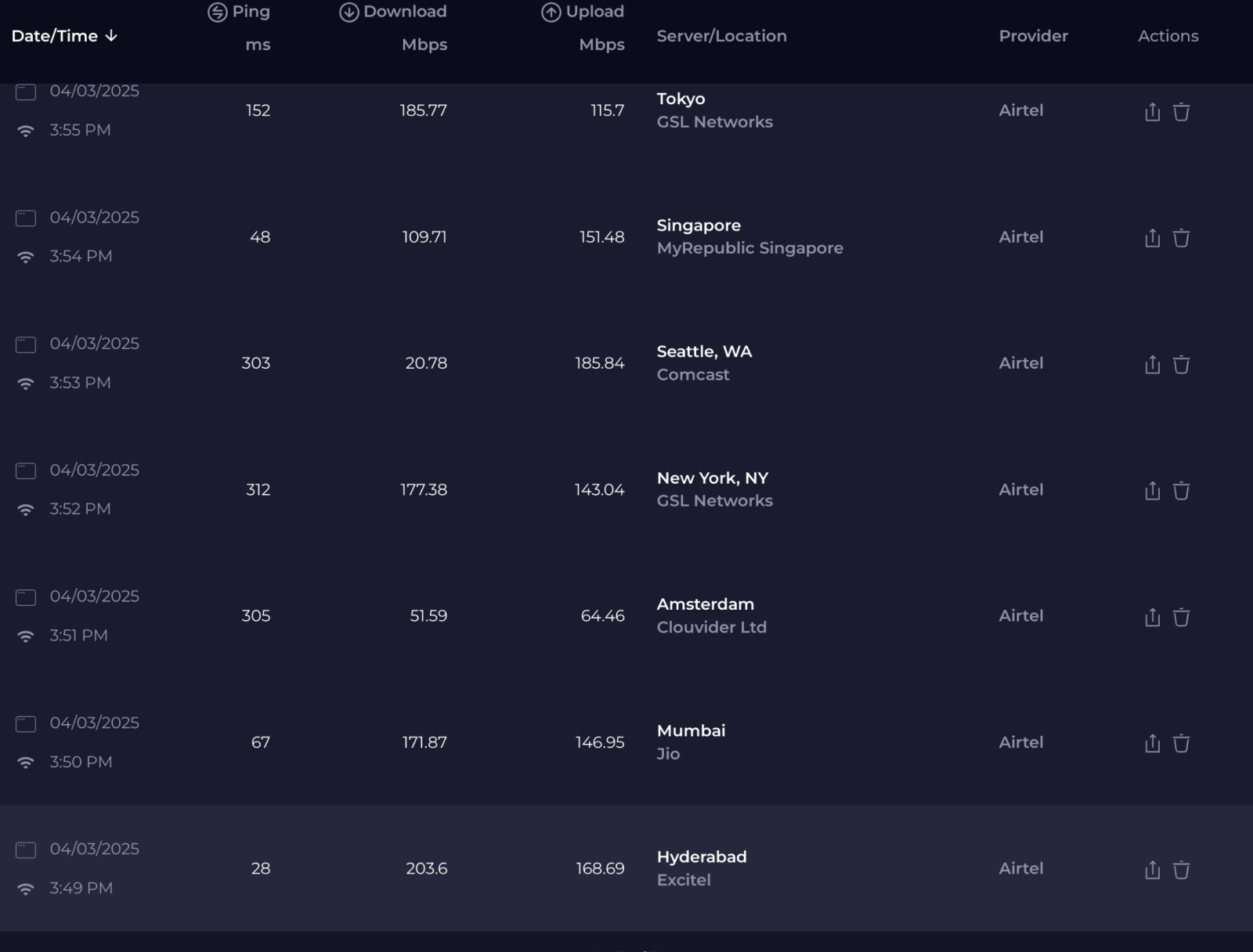Screen dimensions: 1253x952
Task: Delete the Amsterdam Clouvider result
Action: 1181,617
